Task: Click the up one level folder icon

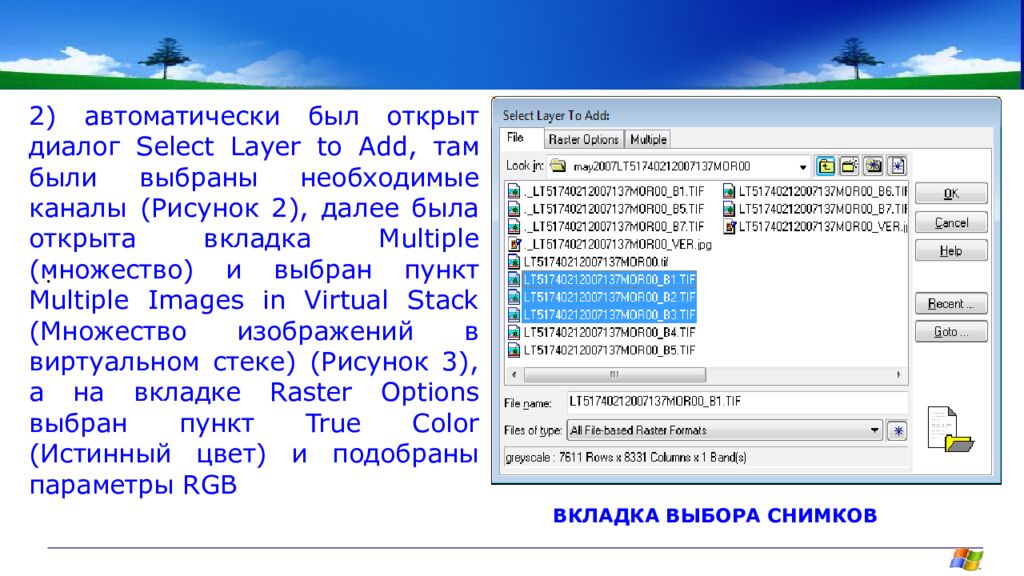Action: (x=826, y=165)
